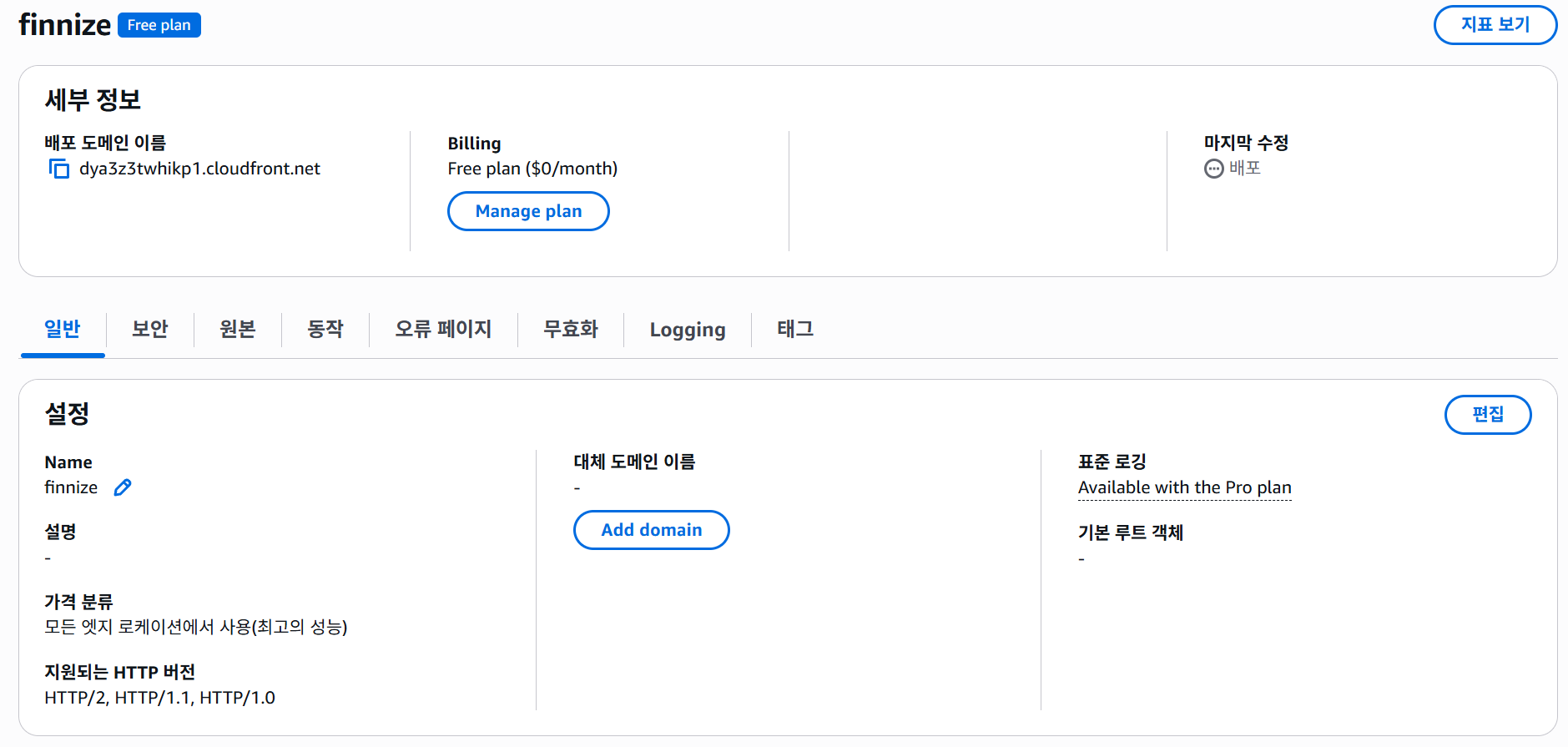Switch to the 보안 tab

149,329
